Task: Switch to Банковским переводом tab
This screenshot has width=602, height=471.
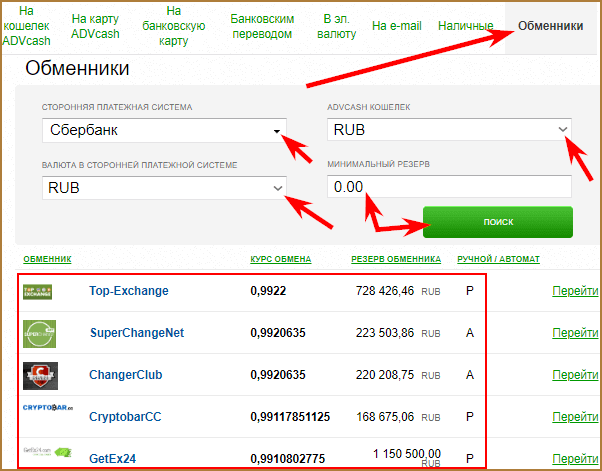Action: tap(262, 26)
